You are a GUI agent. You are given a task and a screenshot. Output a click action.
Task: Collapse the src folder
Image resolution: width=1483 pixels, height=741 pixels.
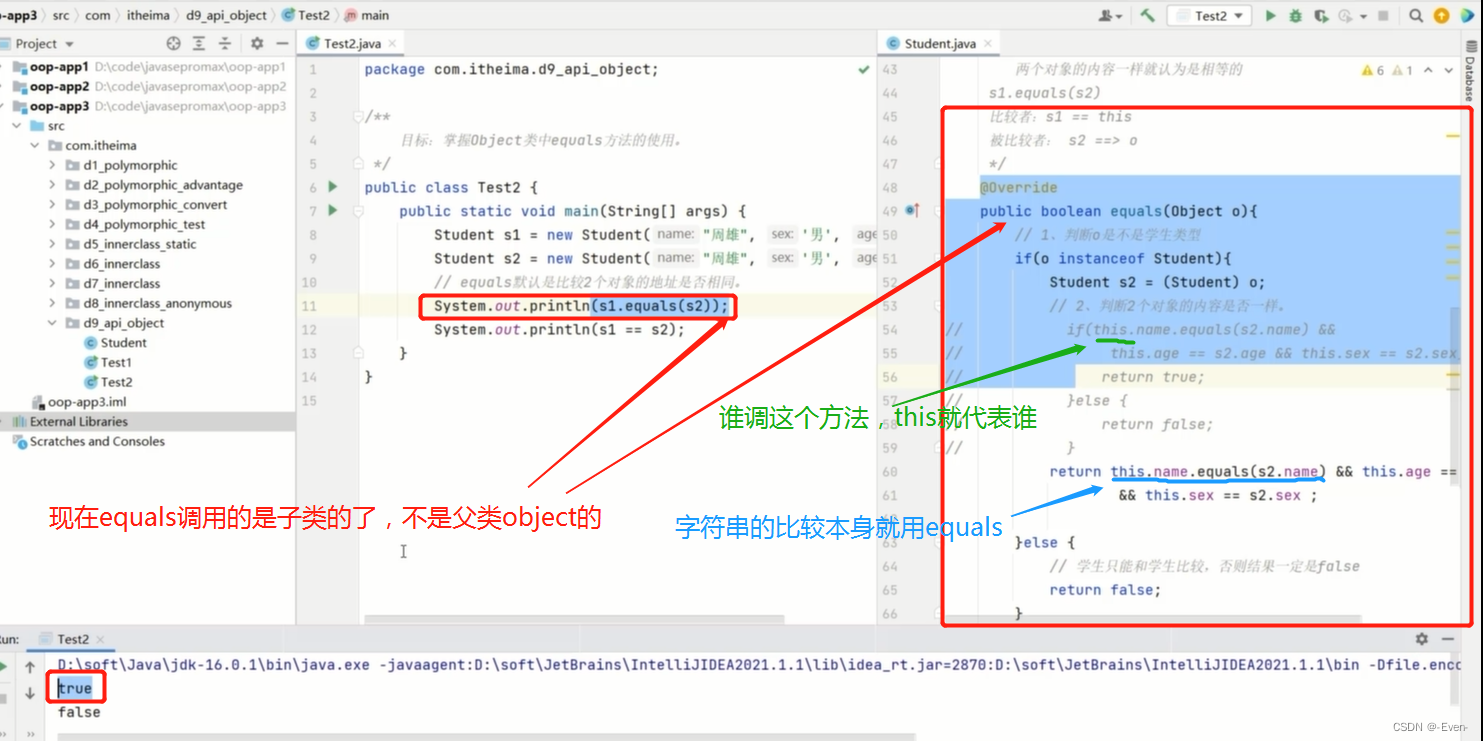17,126
